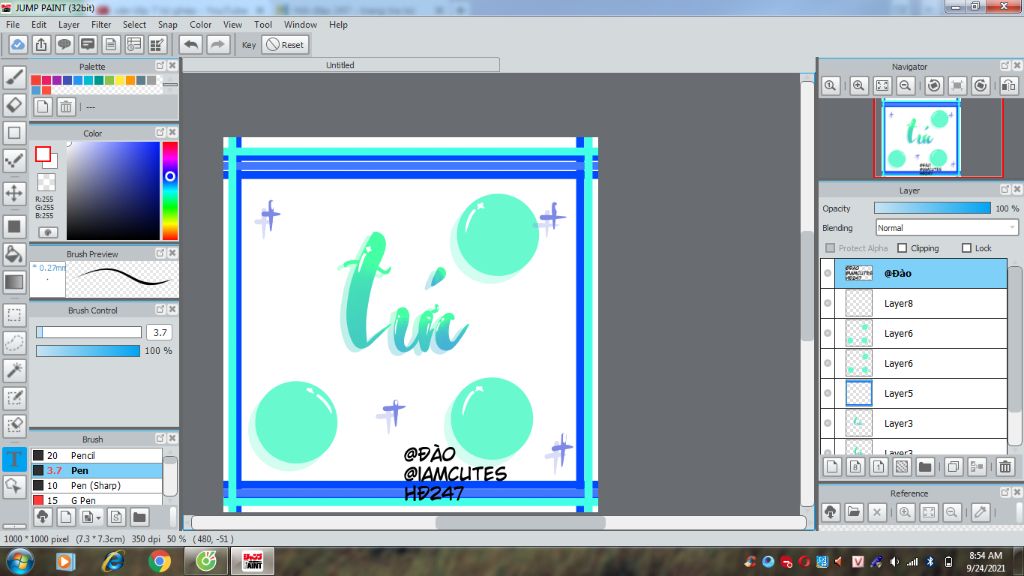
Task: Flip the view with Navigator flip icon
Action: tap(1008, 86)
